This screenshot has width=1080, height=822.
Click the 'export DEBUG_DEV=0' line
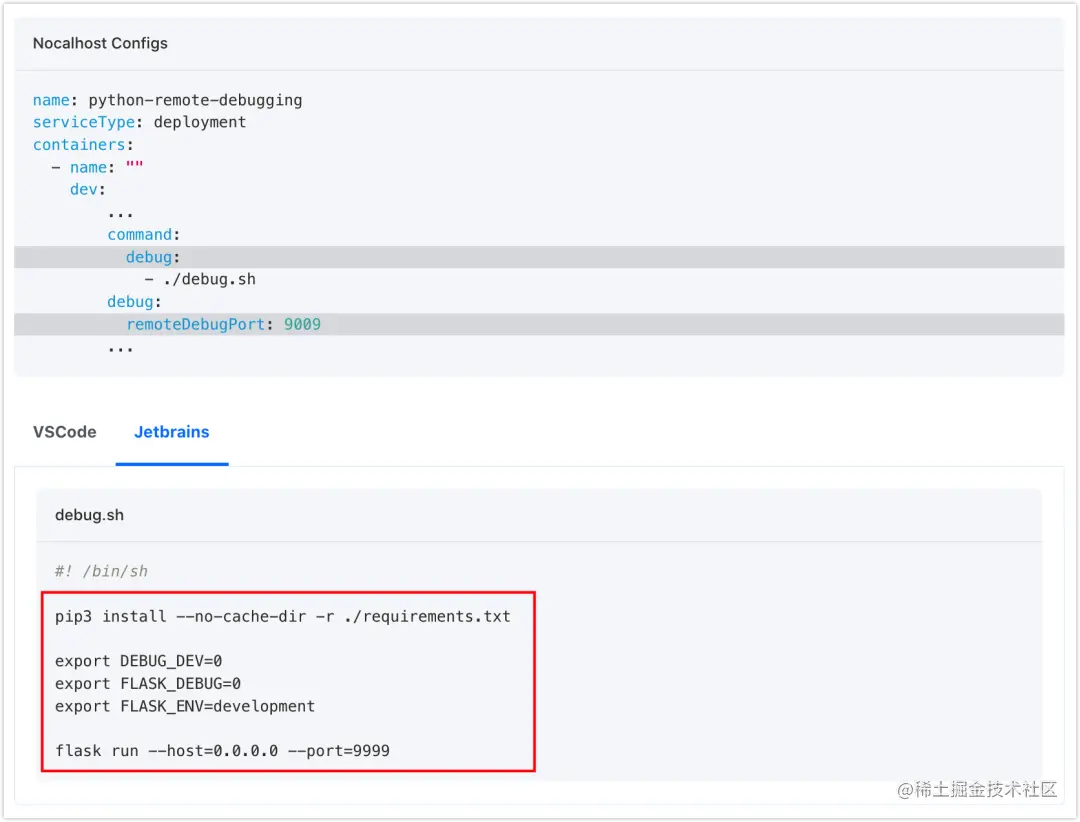(138, 661)
